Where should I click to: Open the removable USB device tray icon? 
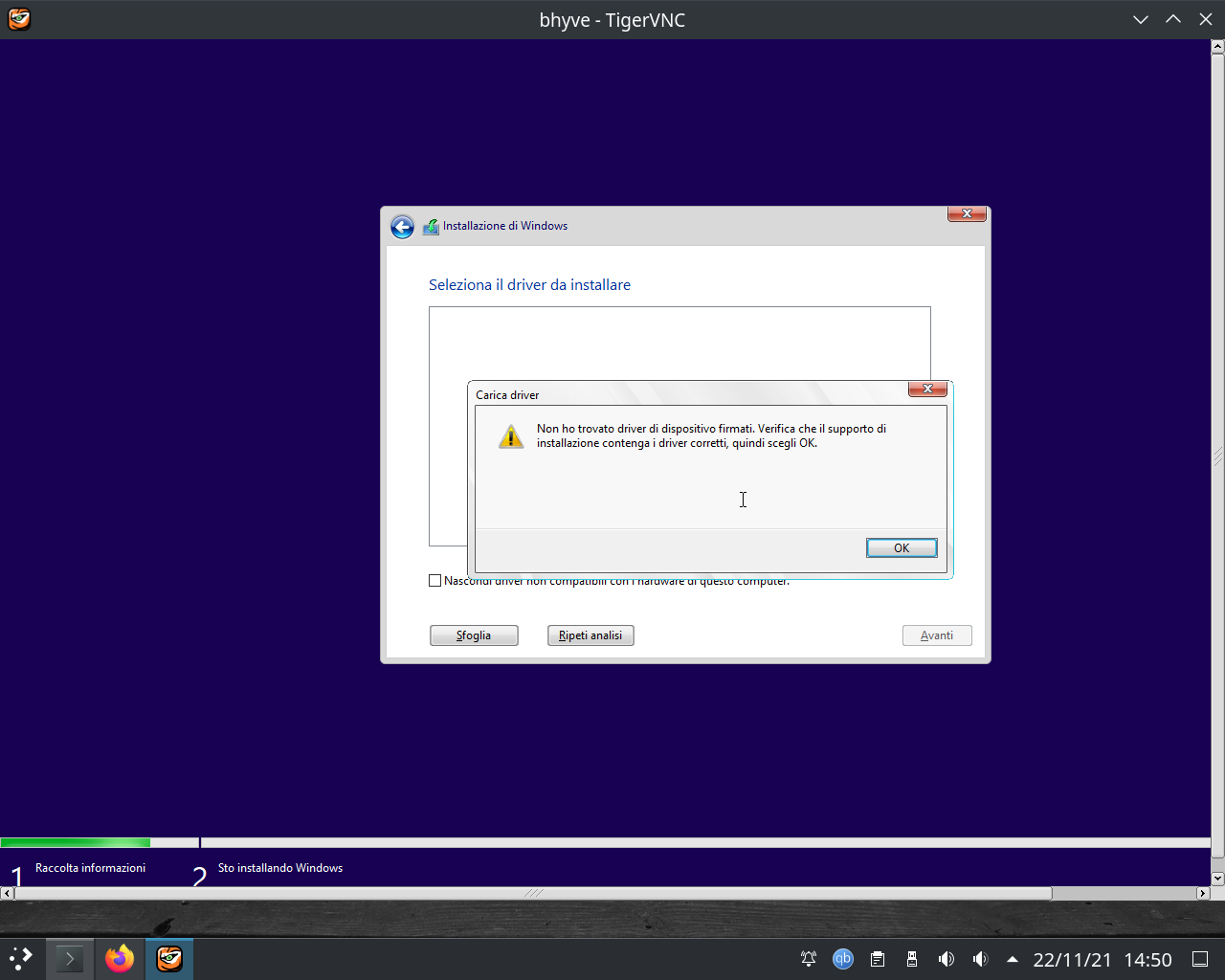(911, 959)
